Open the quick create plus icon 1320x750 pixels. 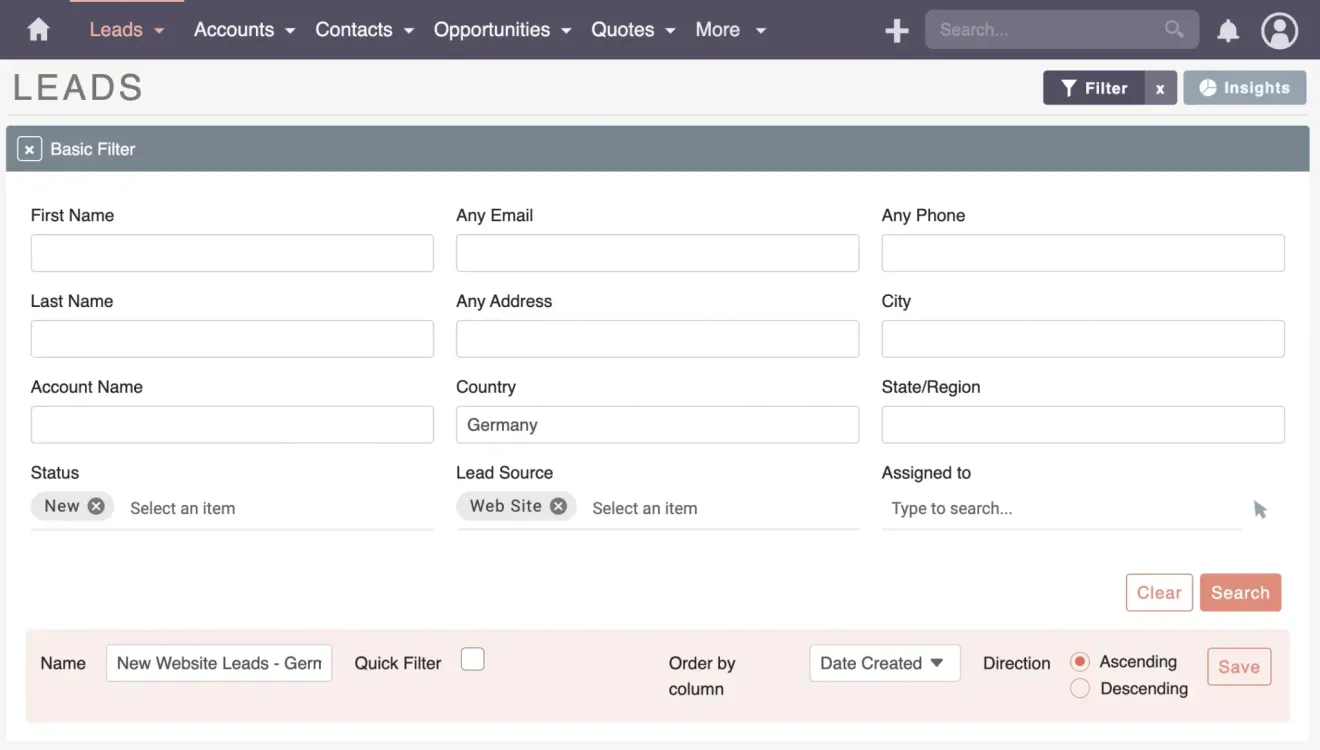coord(895,29)
